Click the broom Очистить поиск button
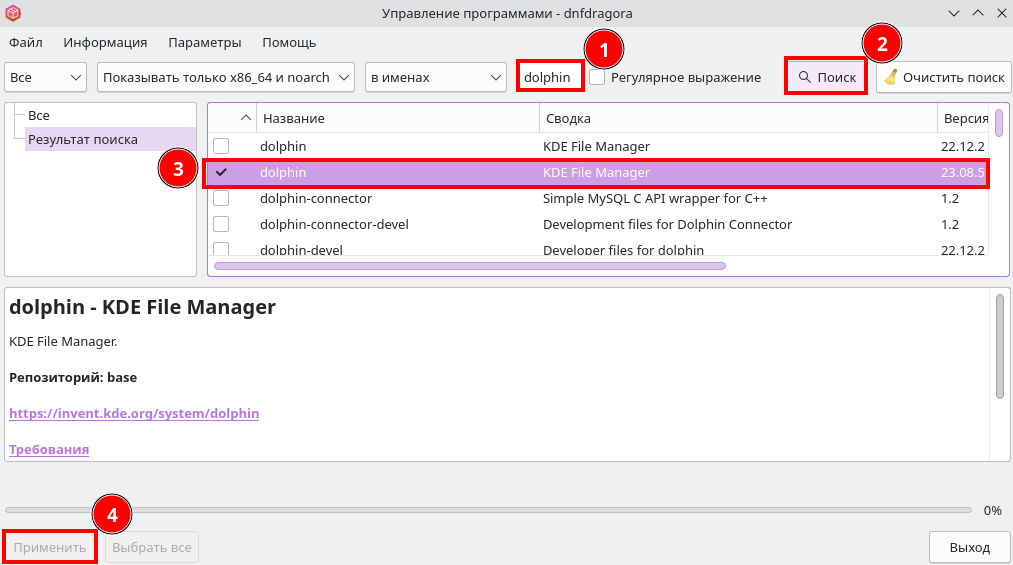1013x565 pixels. point(943,77)
